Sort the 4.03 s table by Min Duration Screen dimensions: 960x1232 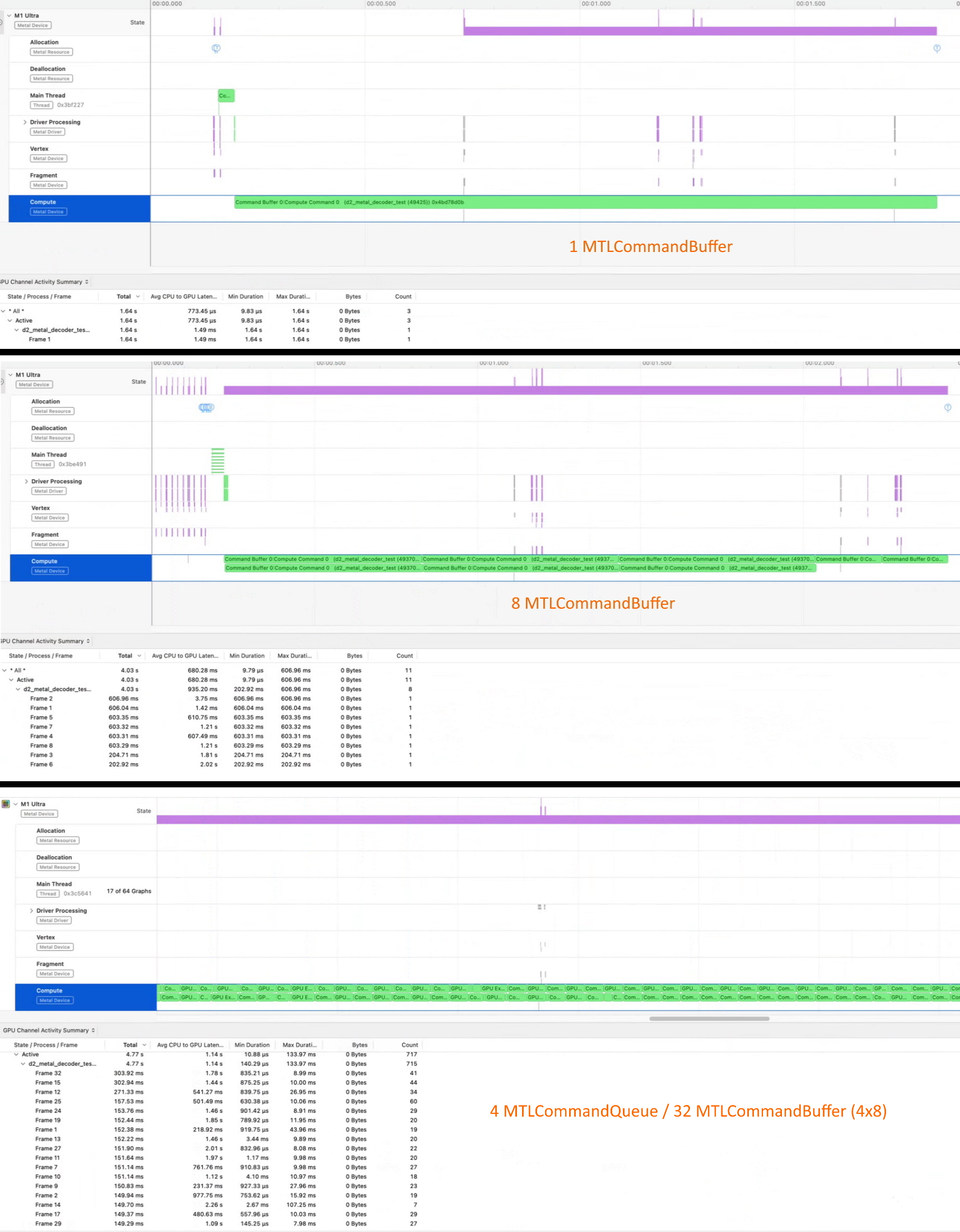246,656
